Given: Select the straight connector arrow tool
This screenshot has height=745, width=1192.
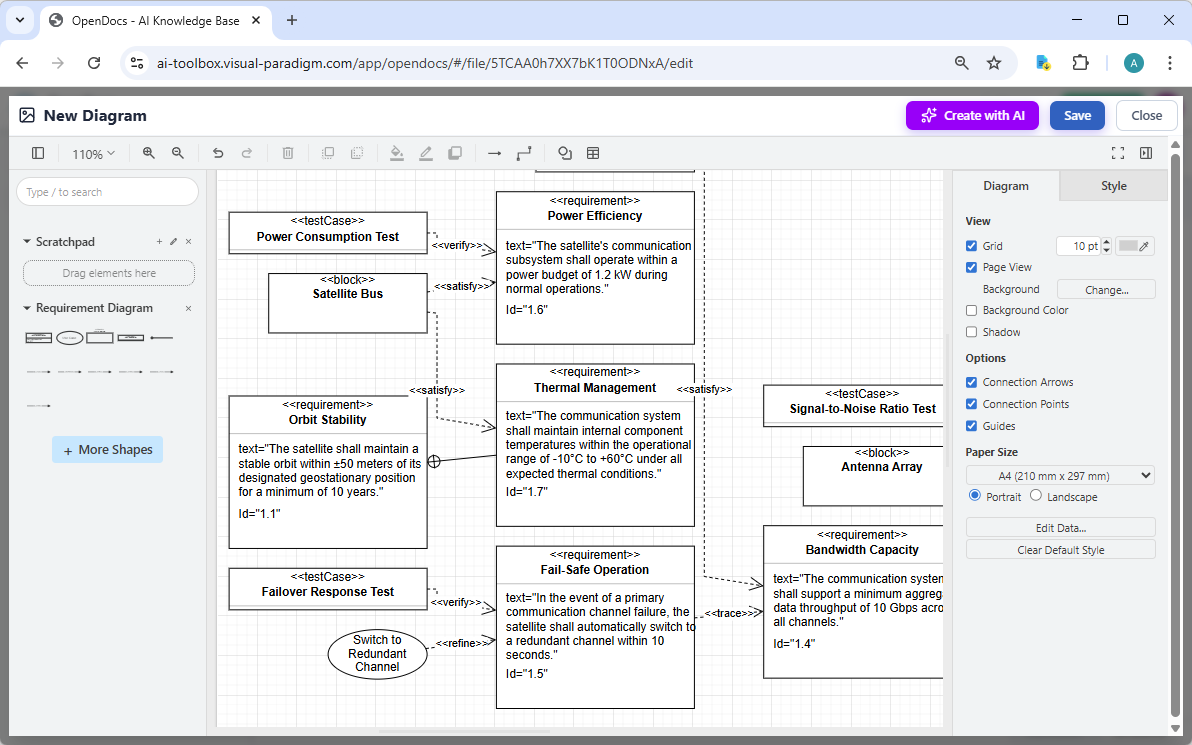Looking at the screenshot, I should coord(494,153).
